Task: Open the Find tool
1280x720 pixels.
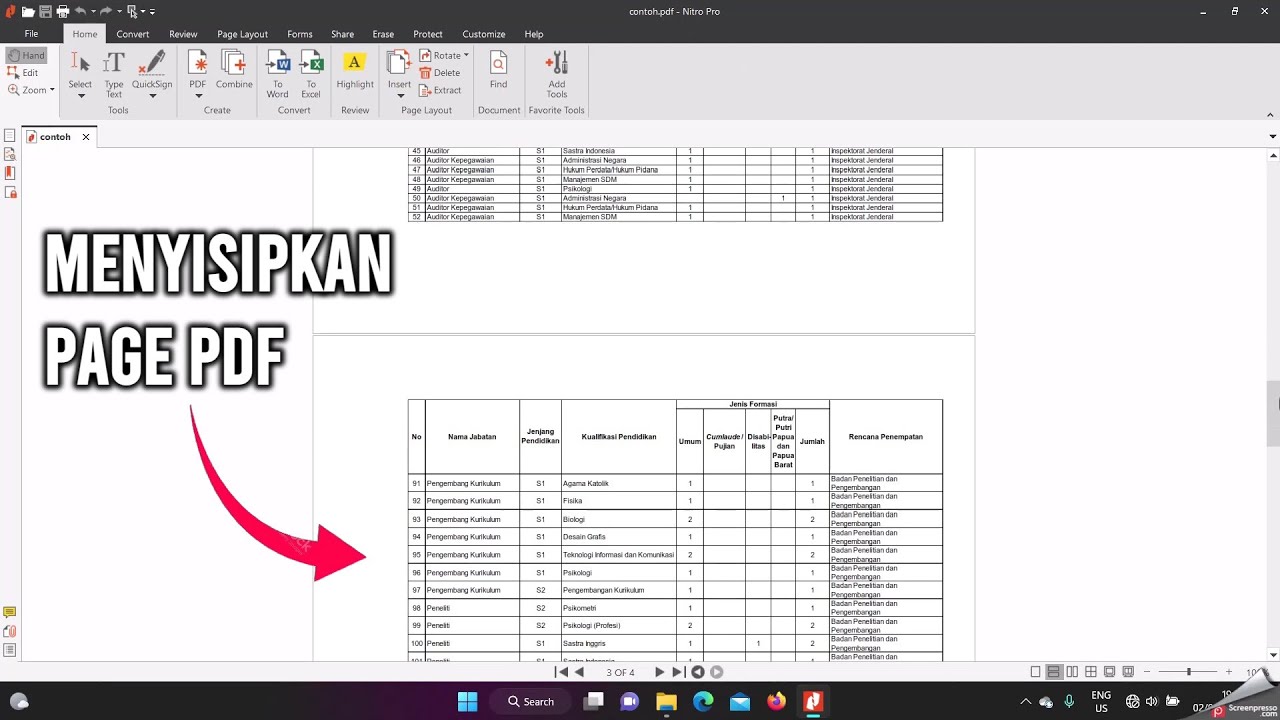Action: point(498,70)
